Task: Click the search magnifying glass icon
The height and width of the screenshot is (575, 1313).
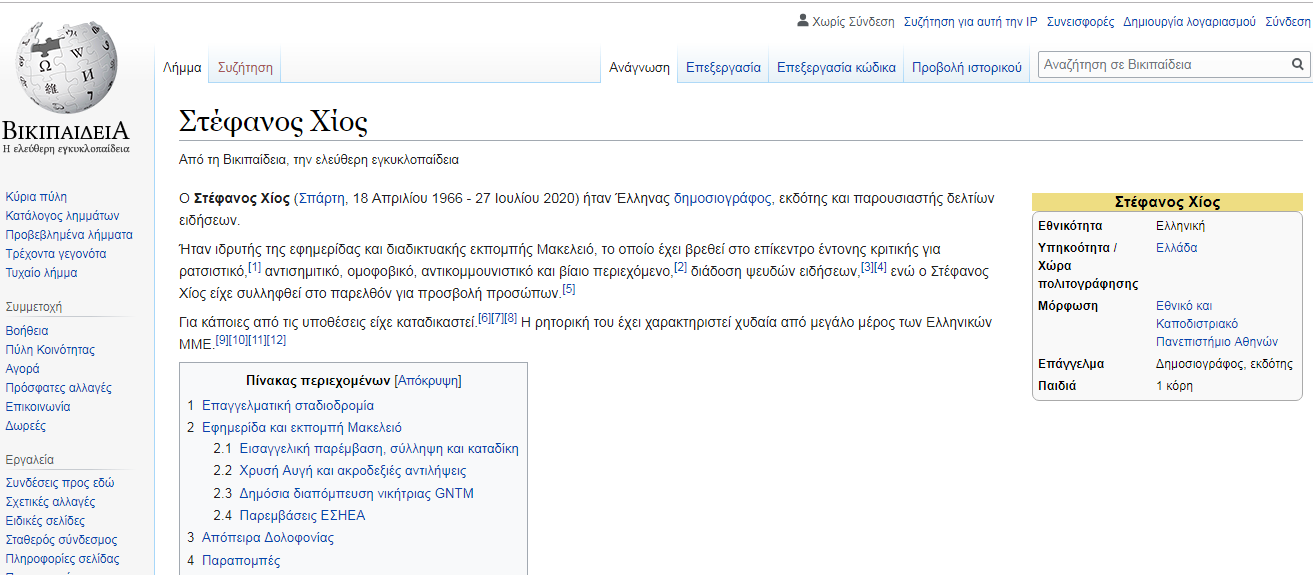Action: (x=1298, y=65)
